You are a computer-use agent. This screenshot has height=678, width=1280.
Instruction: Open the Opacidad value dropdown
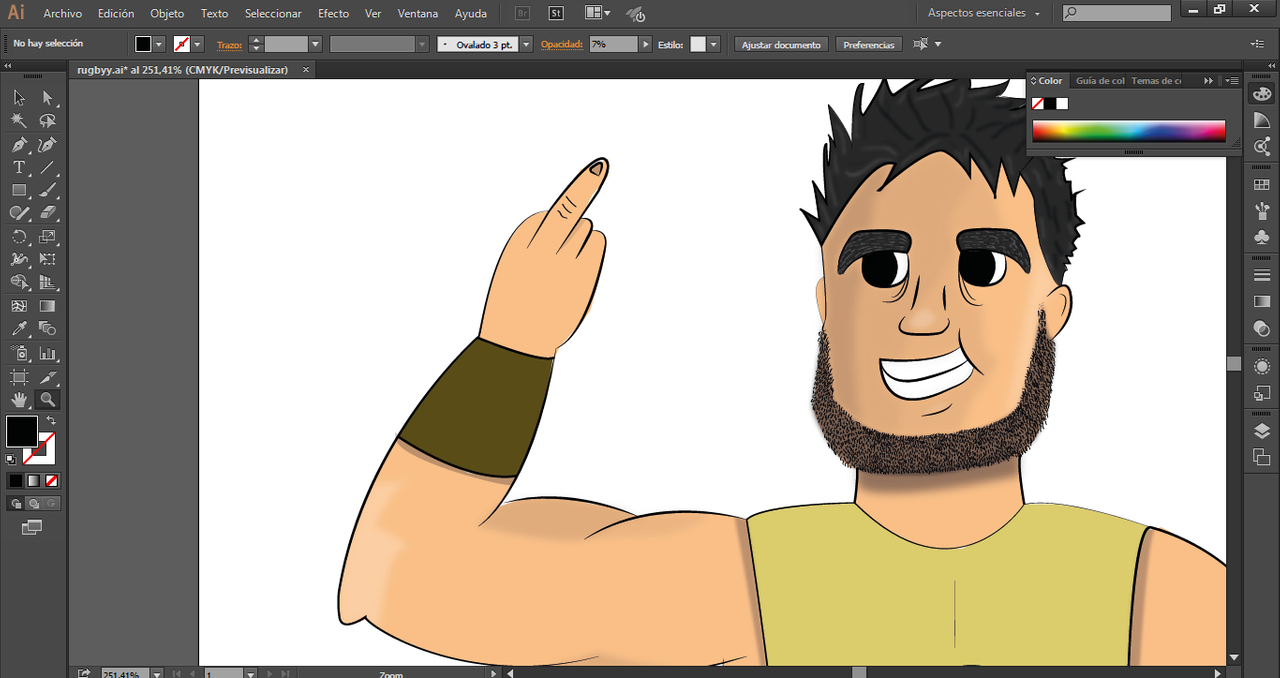[646, 44]
